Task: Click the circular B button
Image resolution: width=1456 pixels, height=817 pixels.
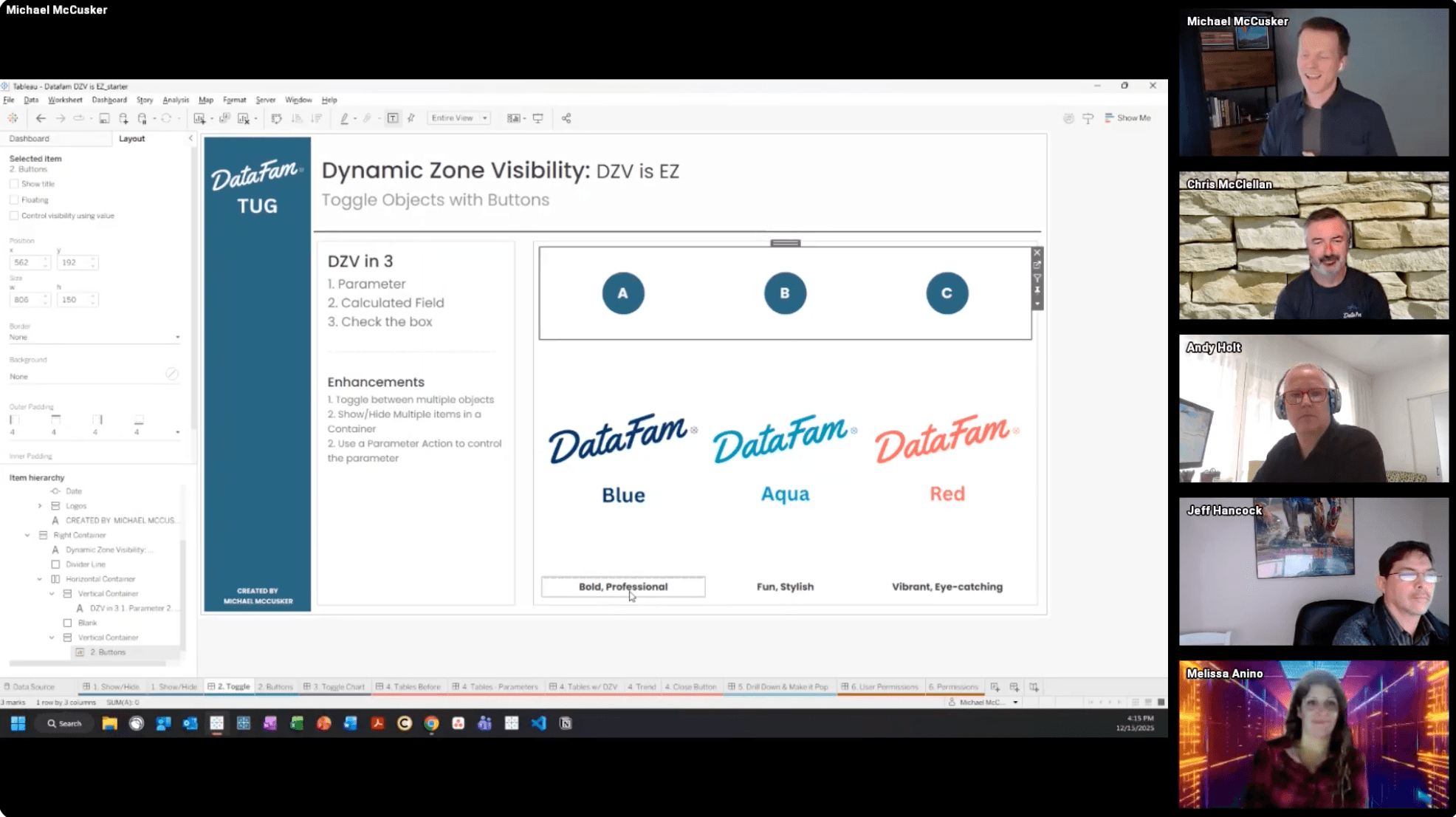Action: pos(785,293)
